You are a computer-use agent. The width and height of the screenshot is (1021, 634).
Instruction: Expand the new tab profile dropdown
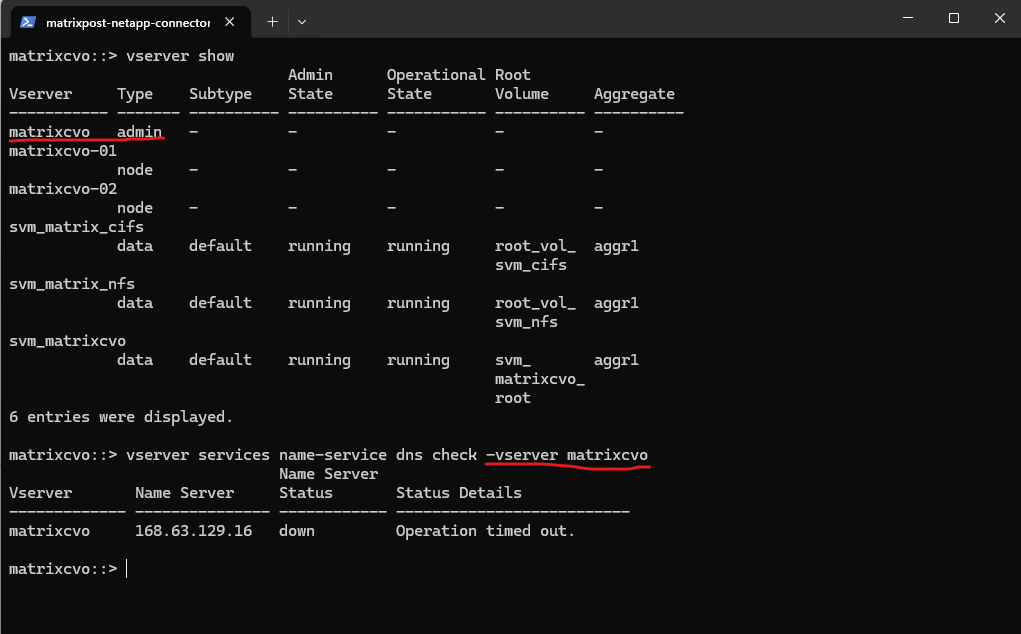[x=302, y=21]
